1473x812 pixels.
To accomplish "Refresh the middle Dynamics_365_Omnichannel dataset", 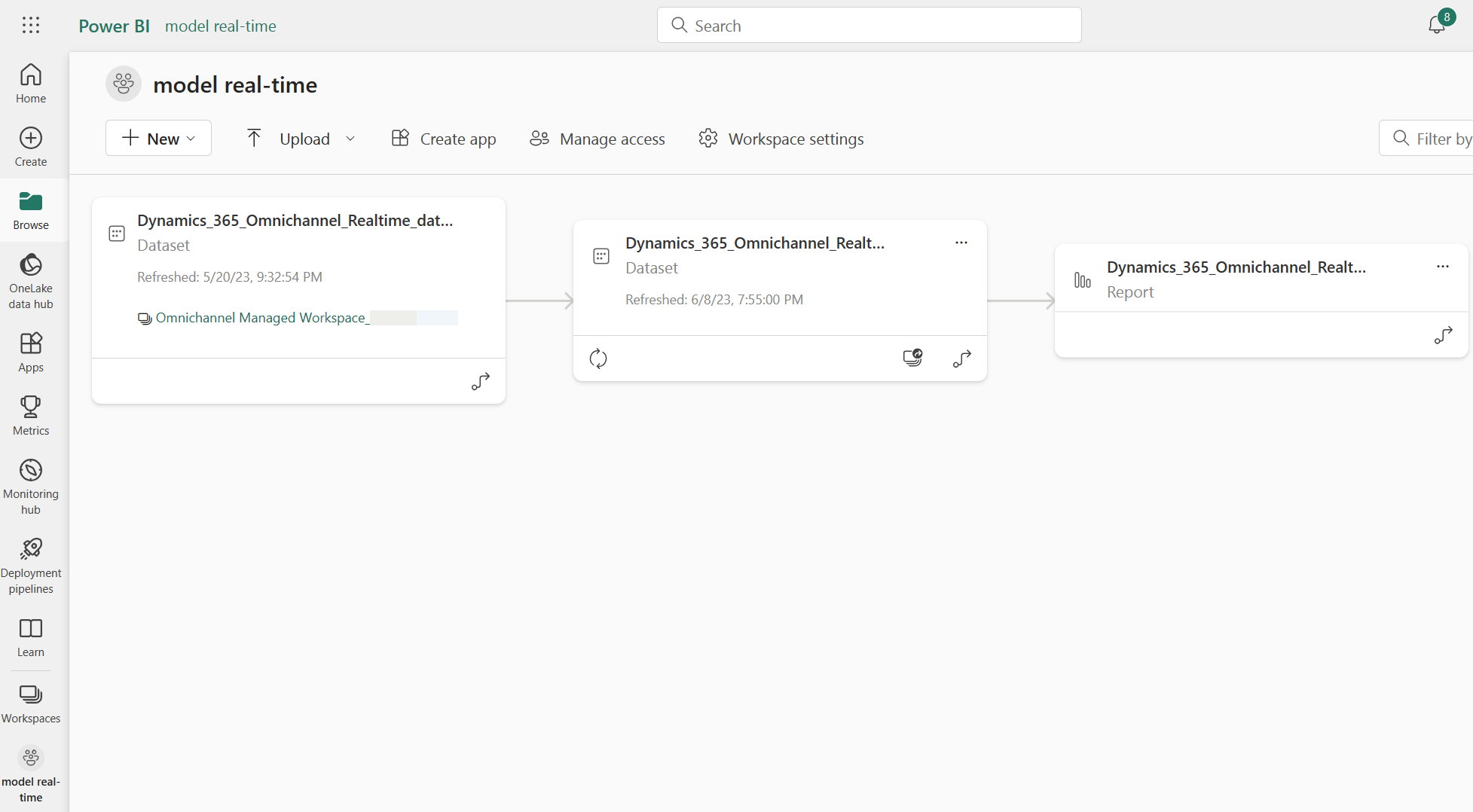I will [597, 358].
